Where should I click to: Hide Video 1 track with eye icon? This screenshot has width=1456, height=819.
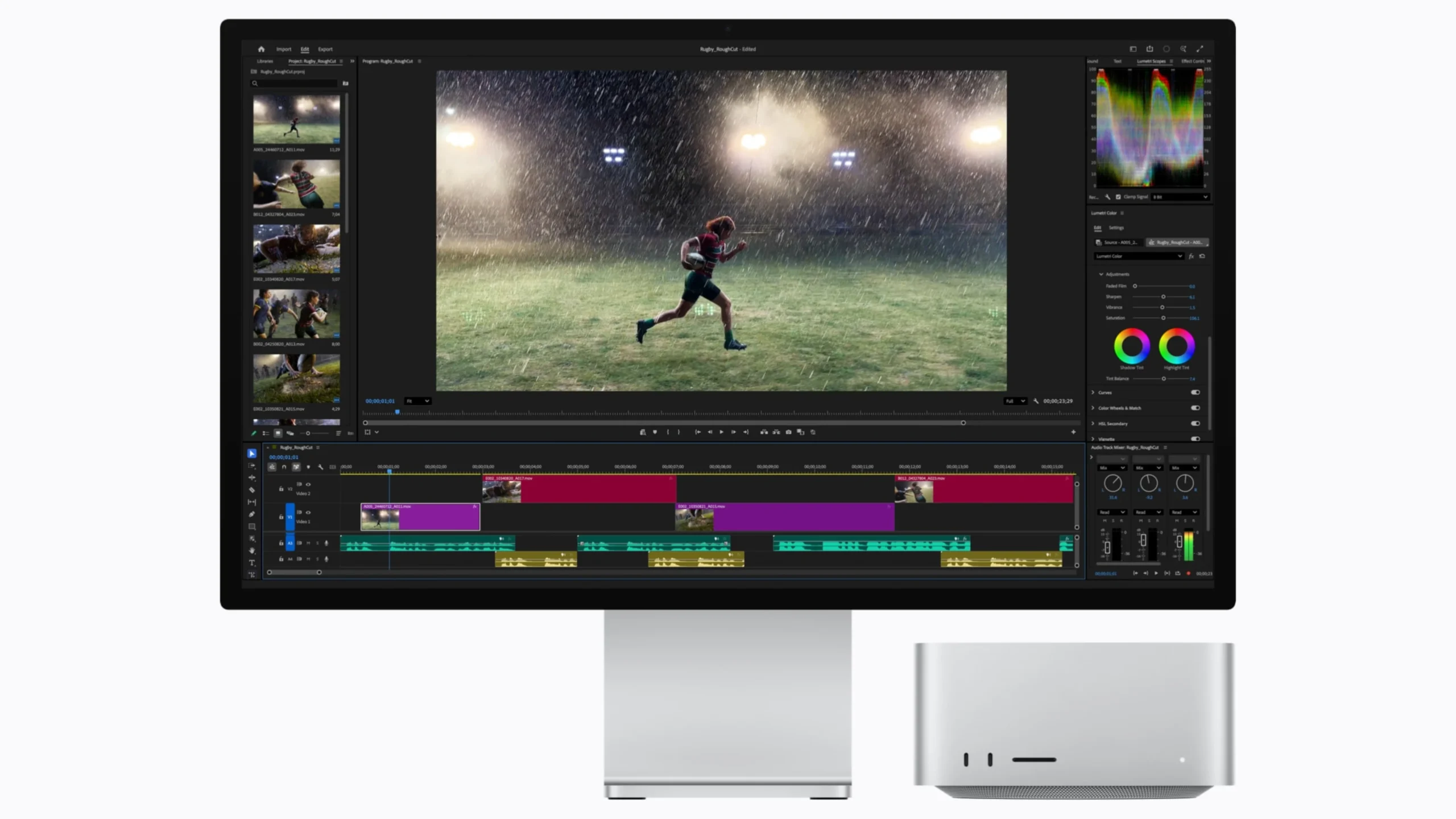pyautogui.click(x=308, y=512)
